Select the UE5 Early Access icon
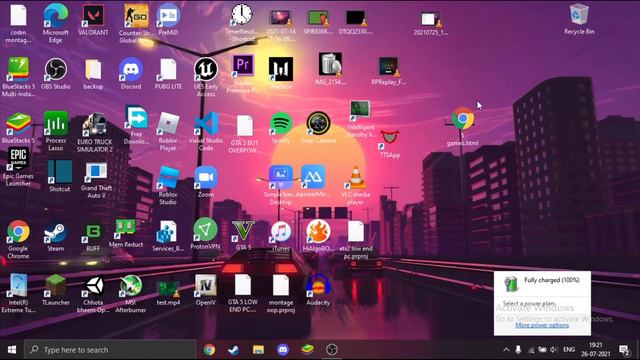The height and width of the screenshot is (360, 640). pos(206,69)
